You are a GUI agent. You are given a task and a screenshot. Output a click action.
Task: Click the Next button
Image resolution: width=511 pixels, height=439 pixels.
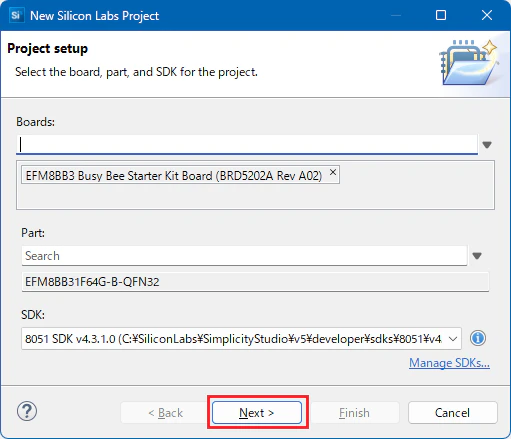257,413
